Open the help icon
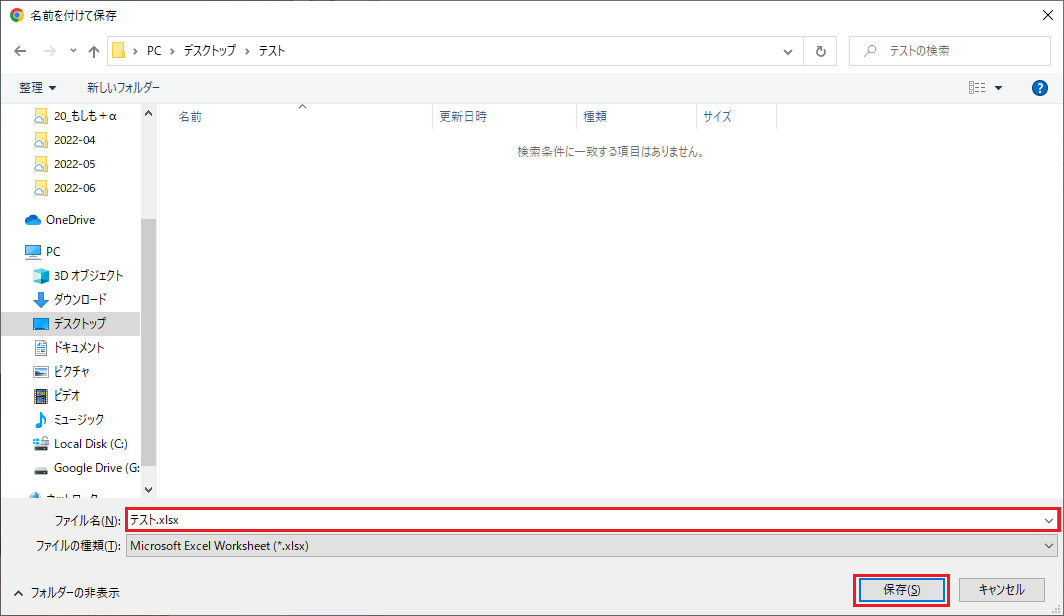 tap(1039, 87)
